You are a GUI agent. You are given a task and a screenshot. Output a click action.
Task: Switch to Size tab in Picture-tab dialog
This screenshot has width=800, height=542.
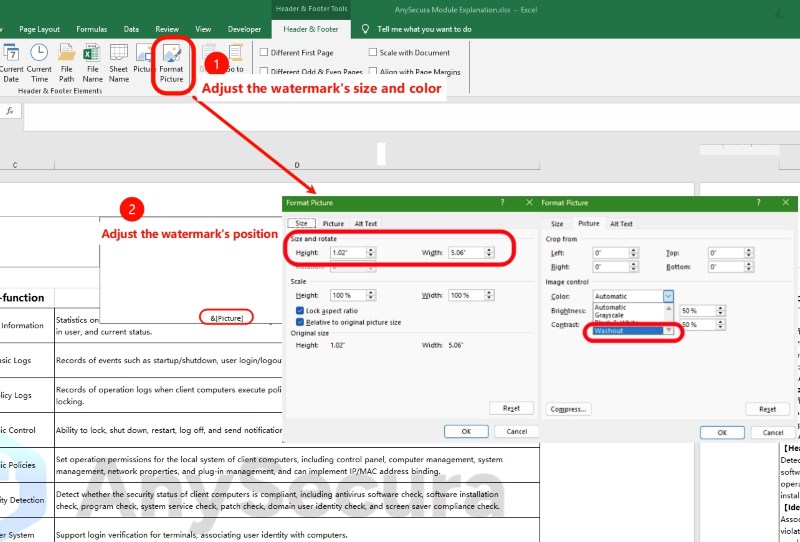(x=557, y=224)
